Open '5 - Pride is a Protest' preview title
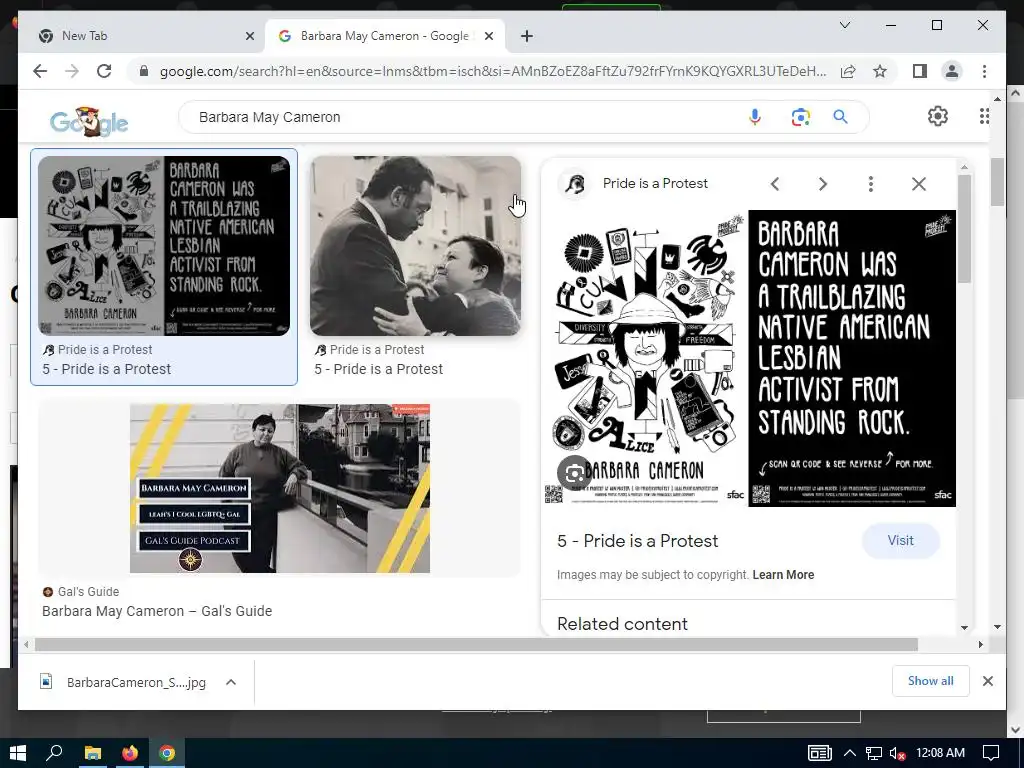Screen dimensions: 1024x768 pyautogui.click(x=637, y=541)
